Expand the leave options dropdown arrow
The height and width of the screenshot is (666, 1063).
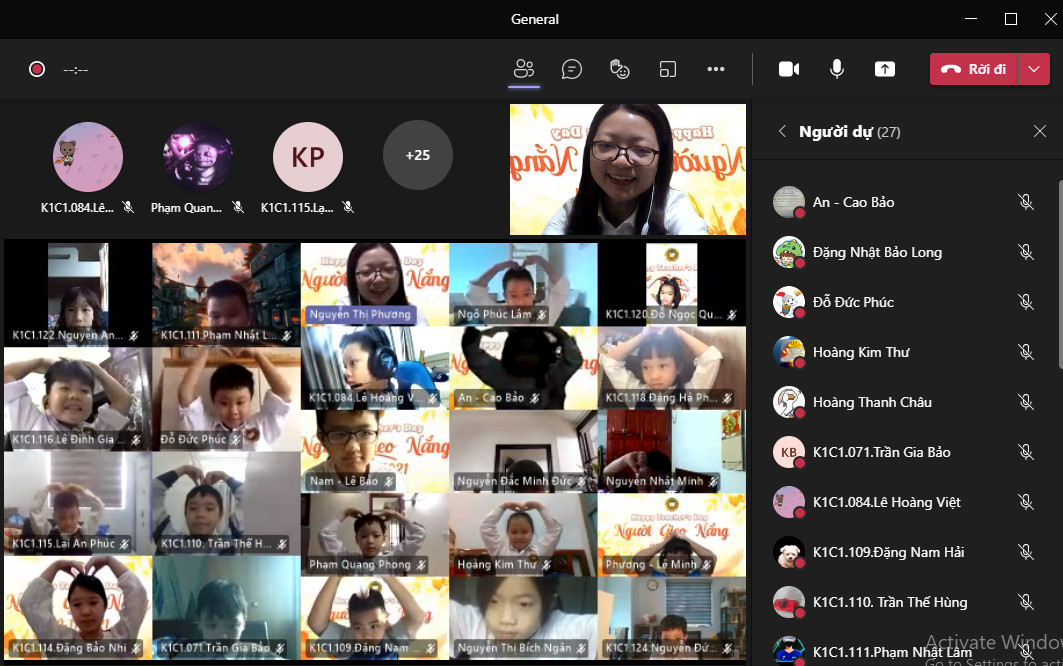tap(1035, 69)
